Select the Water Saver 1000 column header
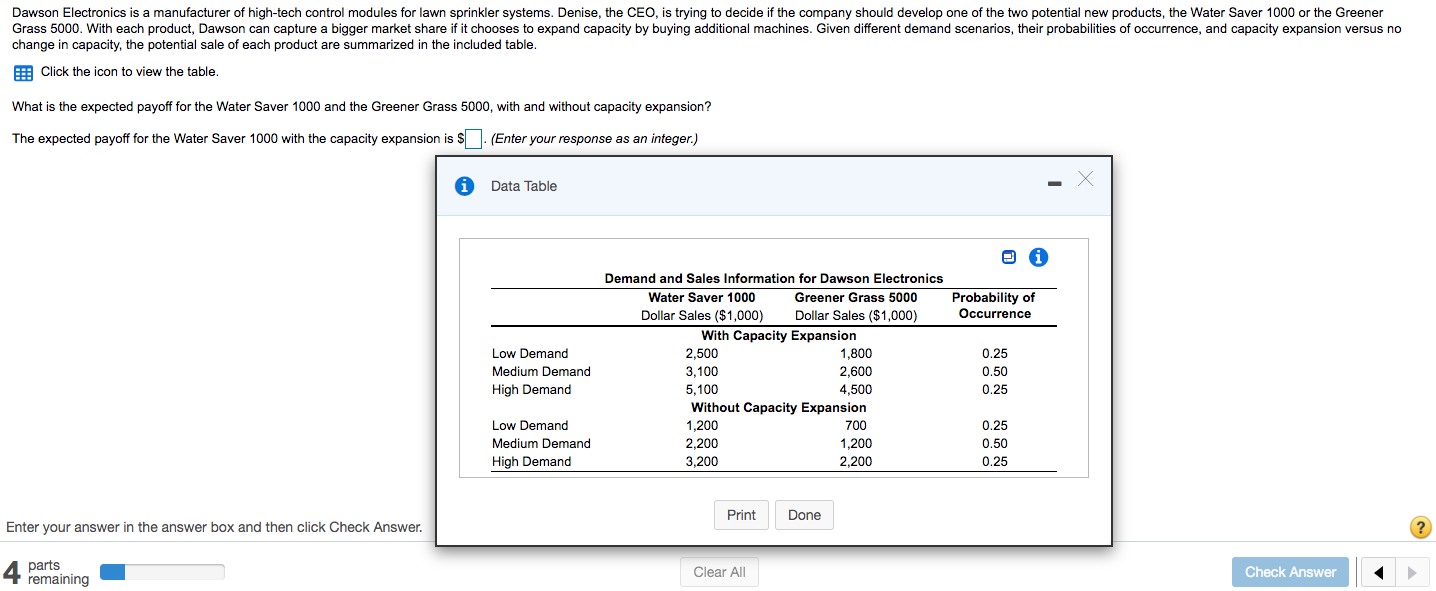The image size is (1436, 591). pyautogui.click(x=702, y=297)
